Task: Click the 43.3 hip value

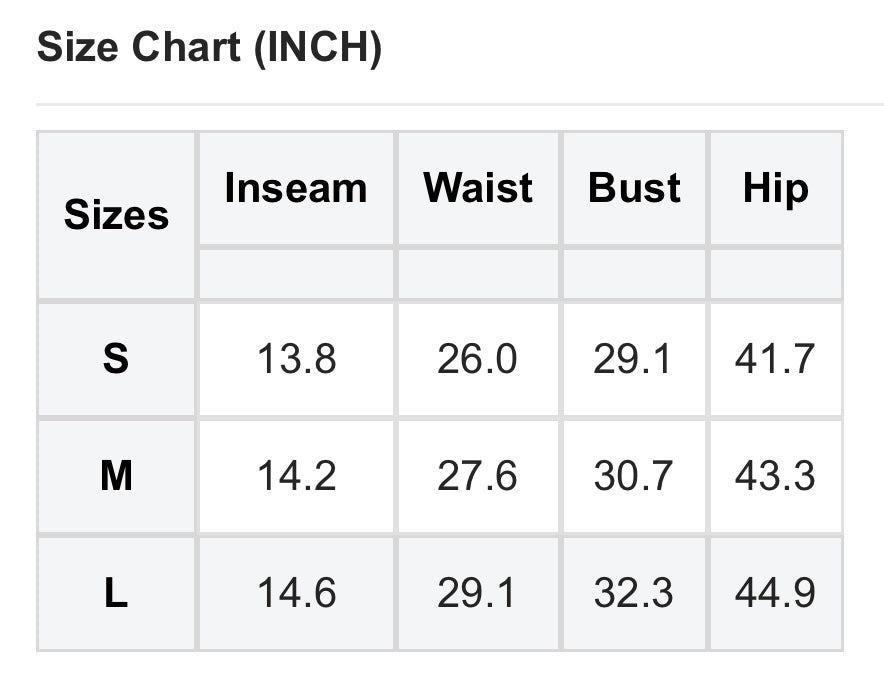Action: (775, 476)
